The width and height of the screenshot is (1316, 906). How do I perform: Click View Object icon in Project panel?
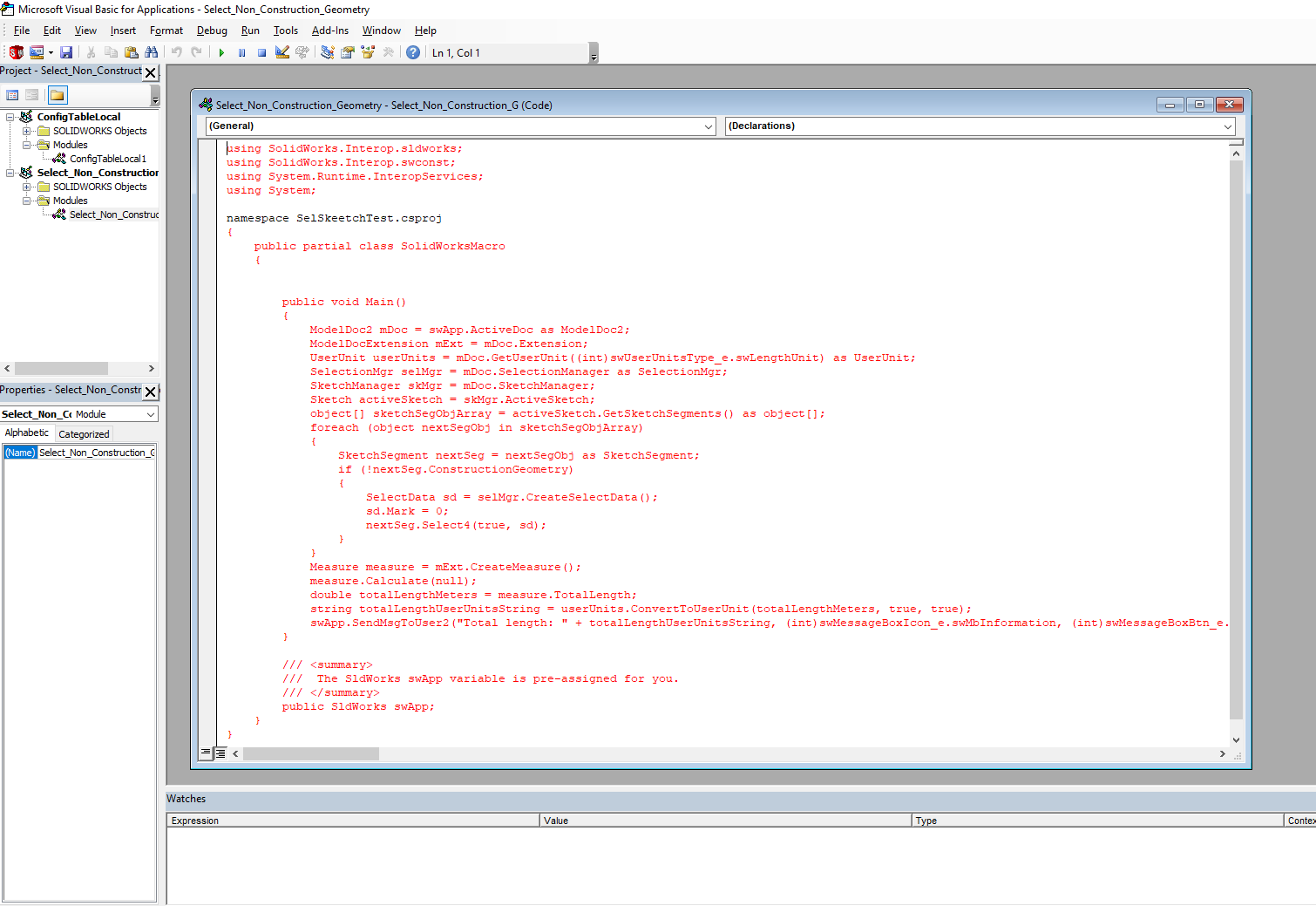[x=32, y=95]
